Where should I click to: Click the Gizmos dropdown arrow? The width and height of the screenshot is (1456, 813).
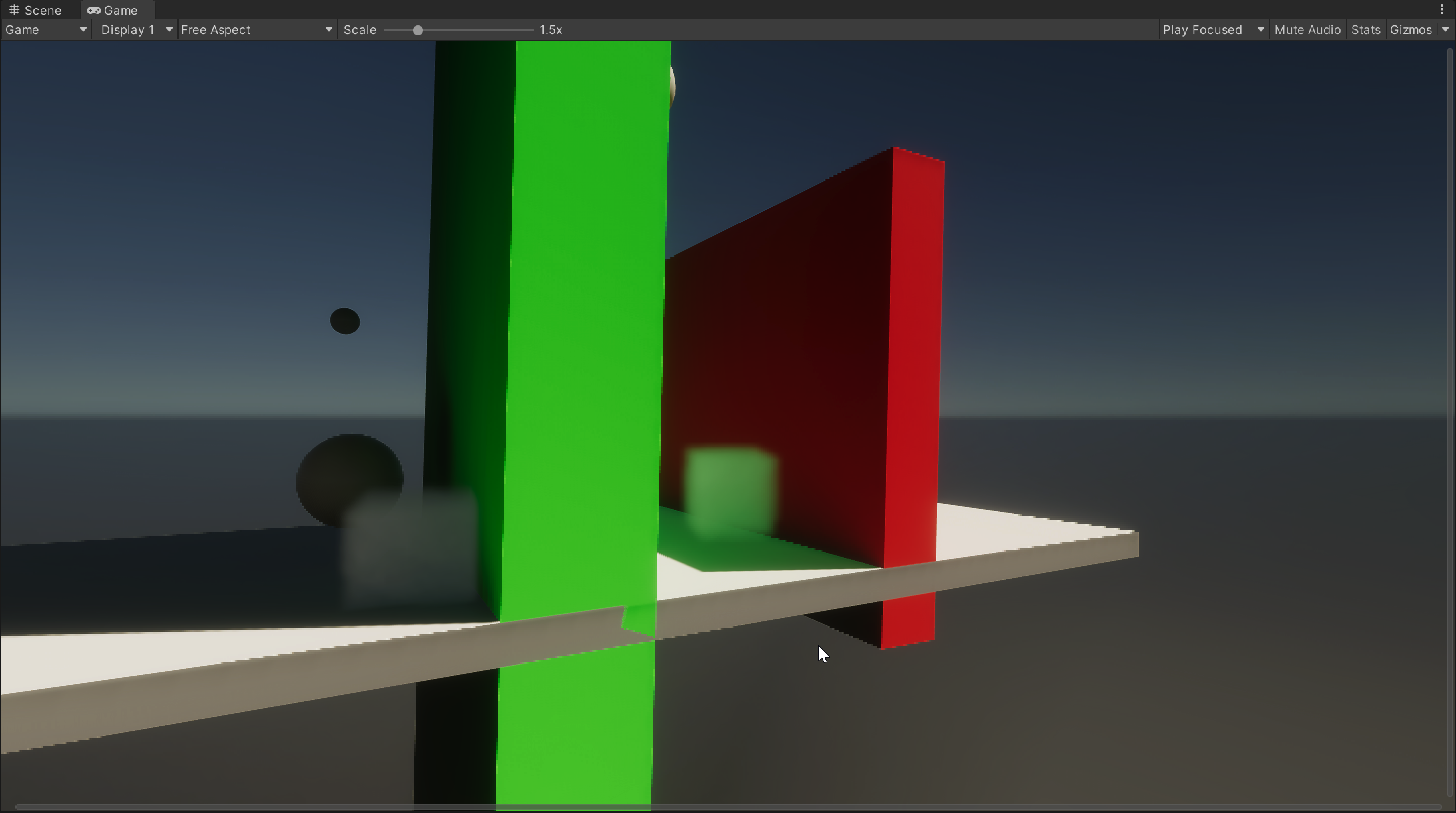click(1445, 30)
